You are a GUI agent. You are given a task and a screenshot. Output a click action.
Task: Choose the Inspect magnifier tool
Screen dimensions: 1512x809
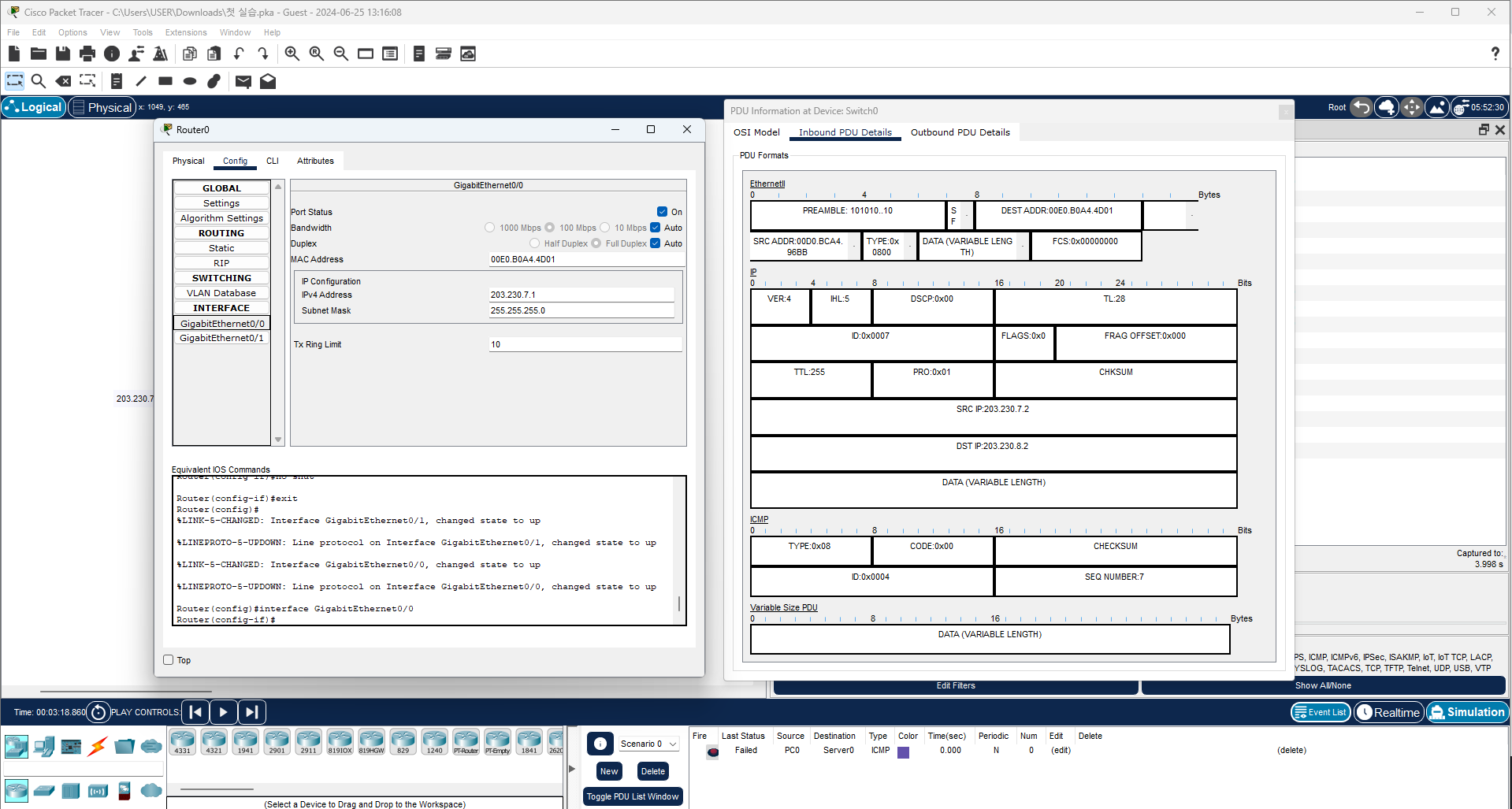(x=39, y=81)
